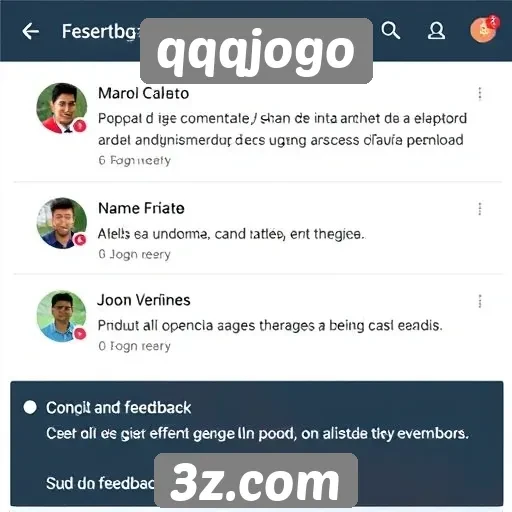512x512 pixels.
Task: Click the notification badge on the top-right avatar
Action: [493, 22]
